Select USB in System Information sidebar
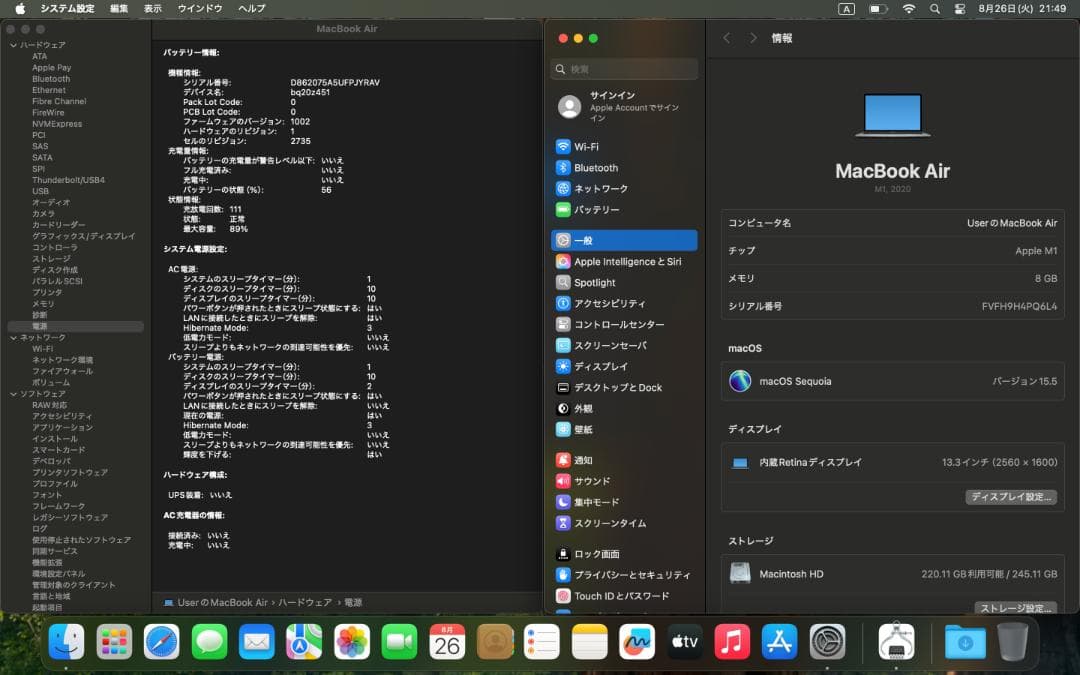1080x675 pixels. point(40,191)
